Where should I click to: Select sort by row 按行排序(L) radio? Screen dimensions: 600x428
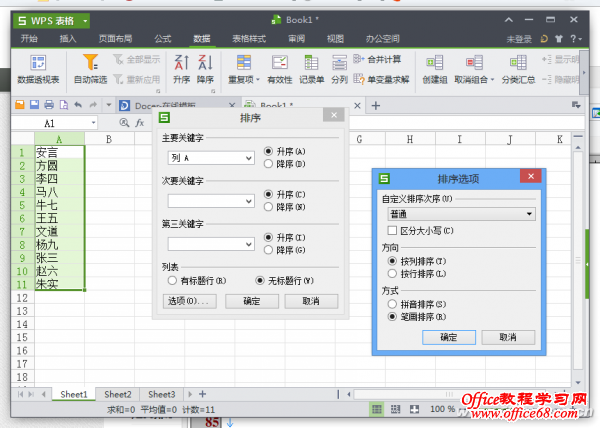[x=392, y=274]
